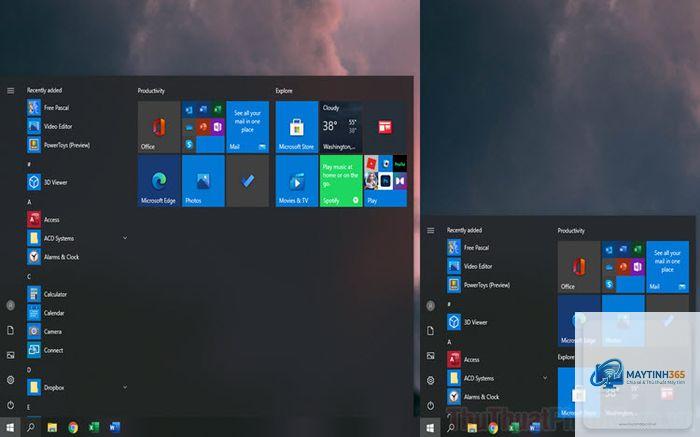Open Settings gear in right Start menu
The width and height of the screenshot is (700, 437).
431,380
